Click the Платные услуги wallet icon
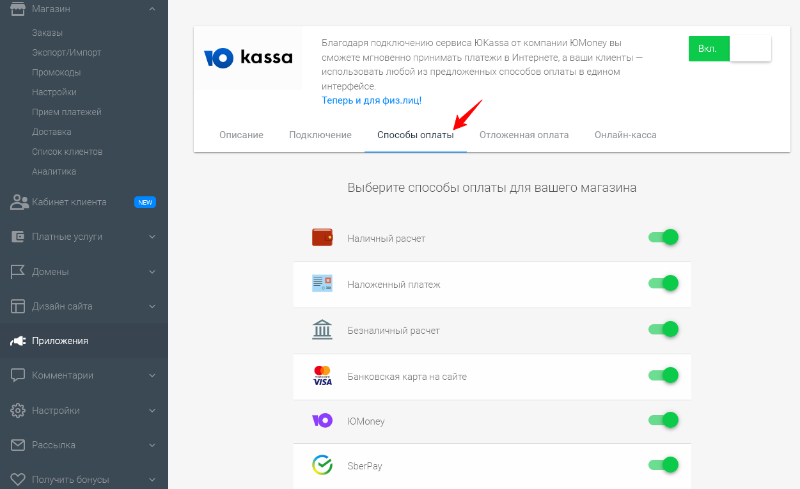The width and height of the screenshot is (800, 489). [18, 237]
